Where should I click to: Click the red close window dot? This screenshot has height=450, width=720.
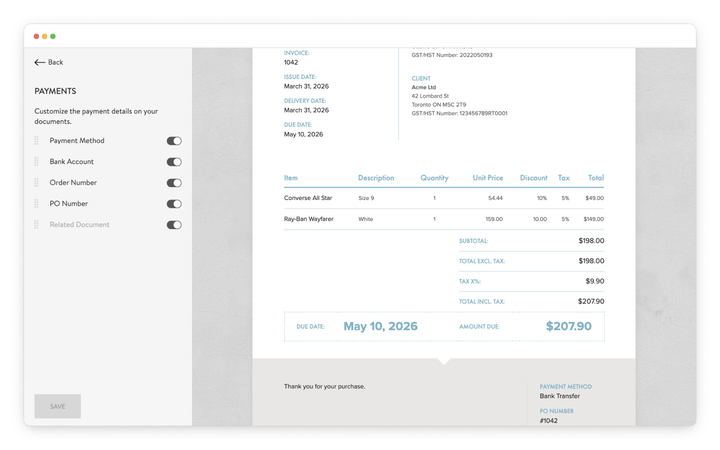(x=36, y=36)
